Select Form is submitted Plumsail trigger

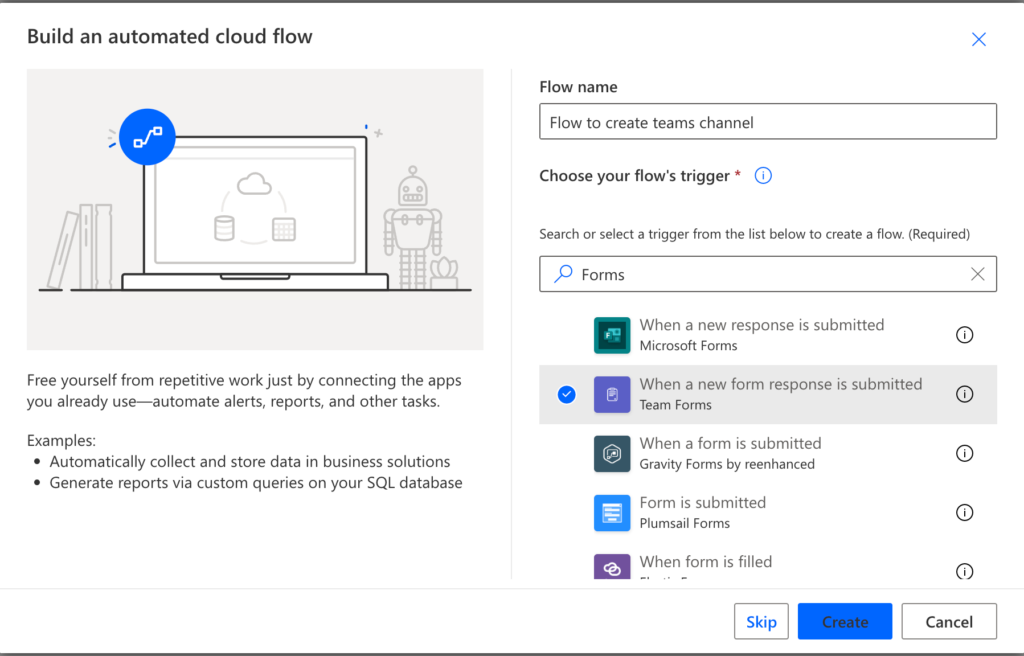pos(768,513)
